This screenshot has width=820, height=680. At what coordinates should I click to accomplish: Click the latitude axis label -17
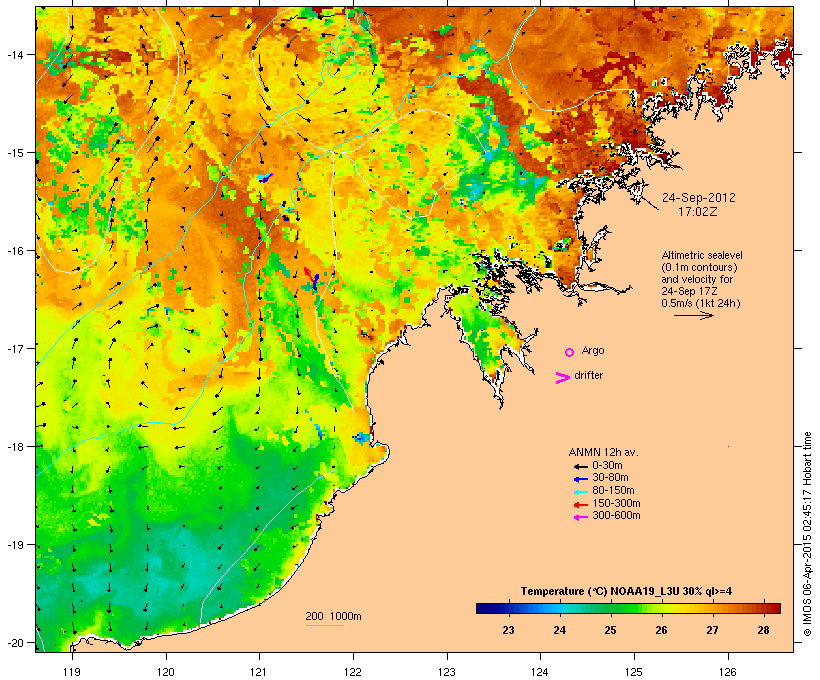[14, 348]
